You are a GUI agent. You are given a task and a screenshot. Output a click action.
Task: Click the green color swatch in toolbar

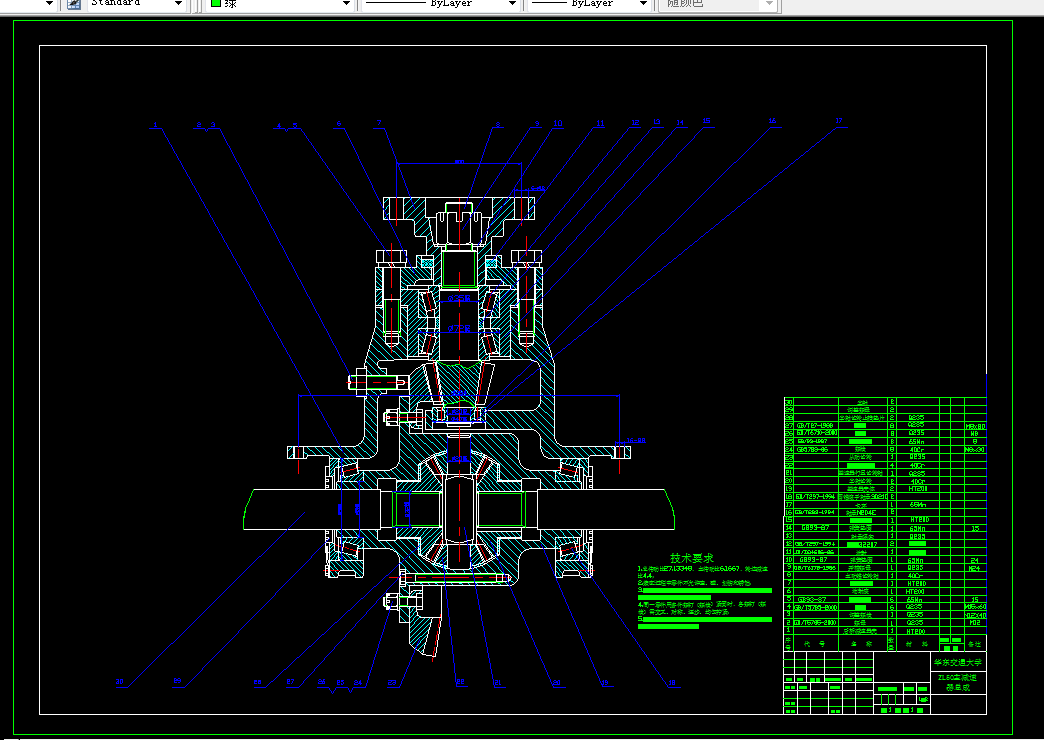tap(216, 3)
